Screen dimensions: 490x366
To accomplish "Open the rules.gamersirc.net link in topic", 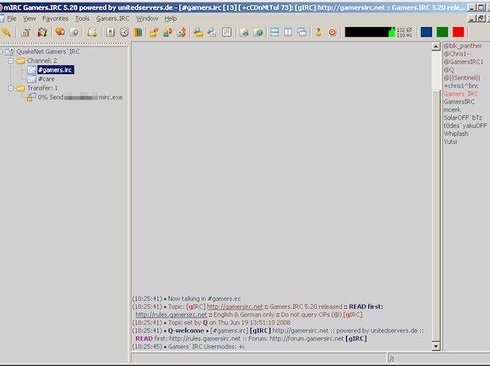I will pyautogui.click(x=171, y=315).
